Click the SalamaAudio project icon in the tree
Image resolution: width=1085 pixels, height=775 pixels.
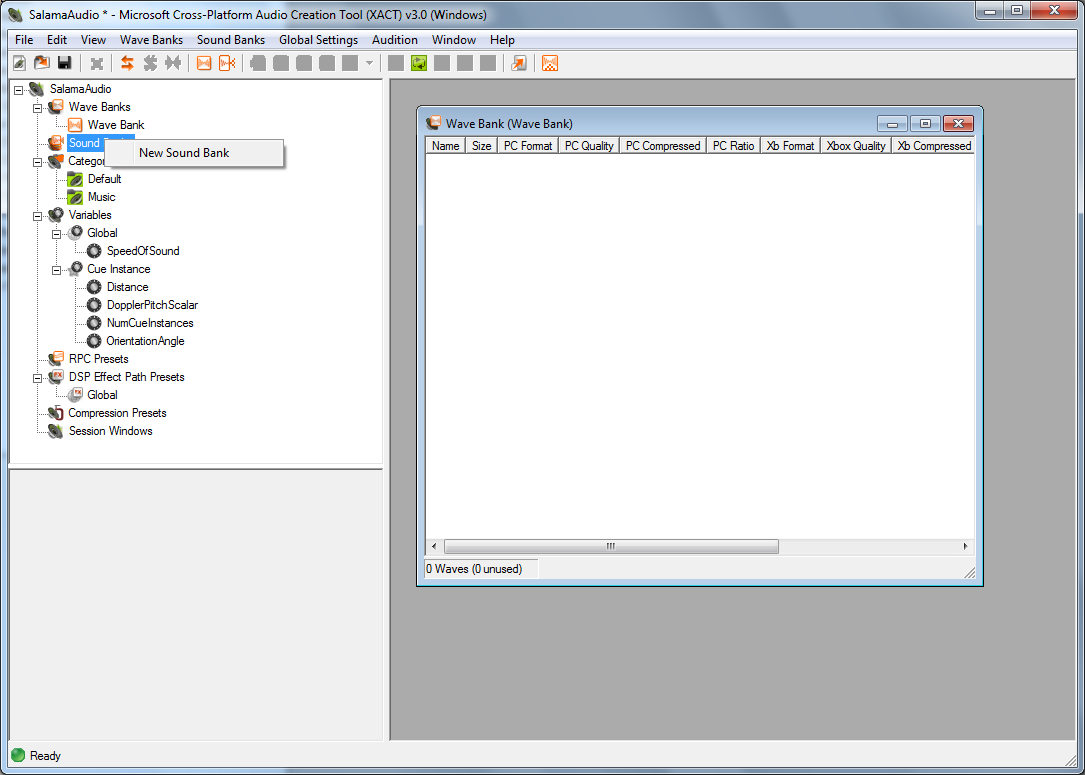click(x=37, y=89)
